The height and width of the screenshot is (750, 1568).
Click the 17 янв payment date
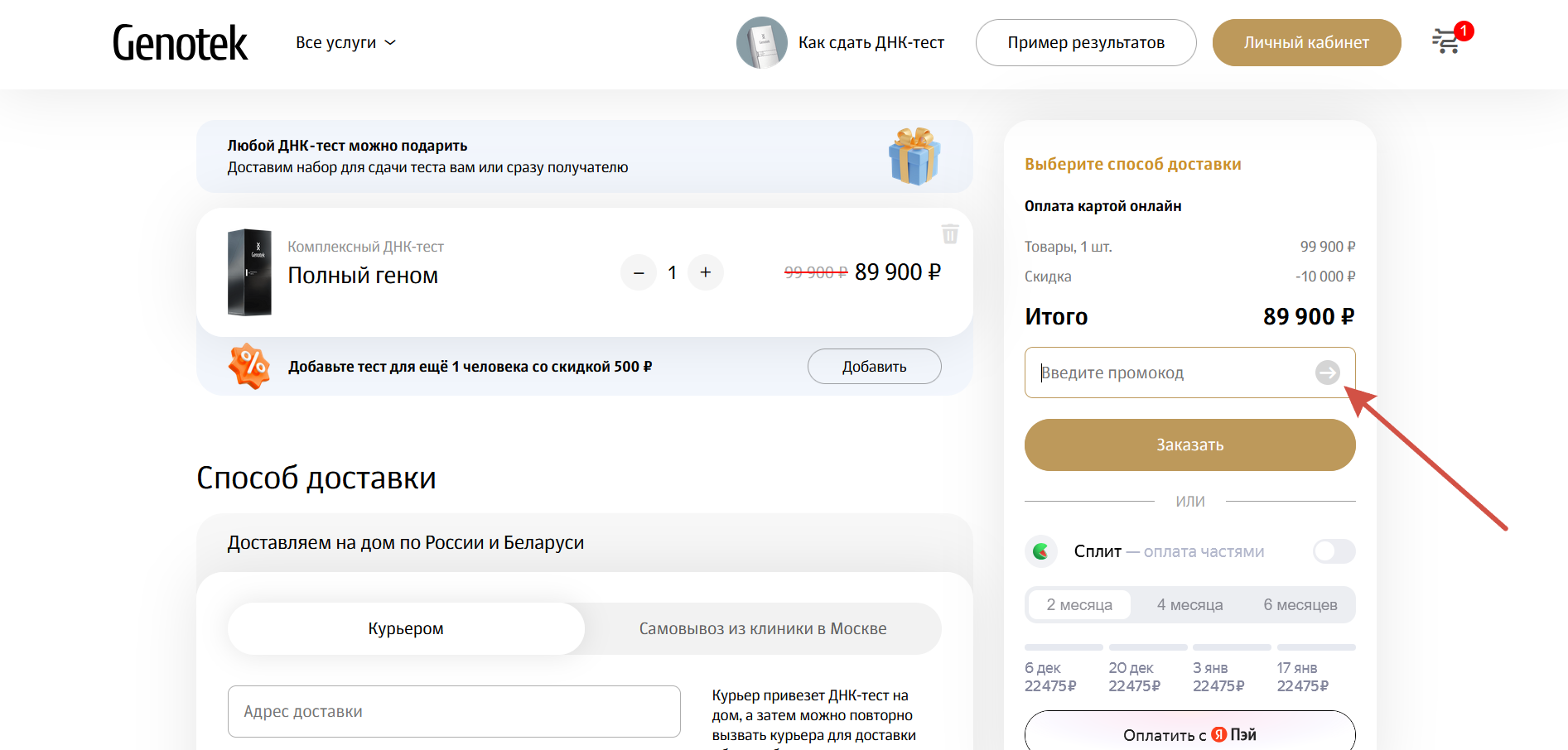(x=1296, y=668)
